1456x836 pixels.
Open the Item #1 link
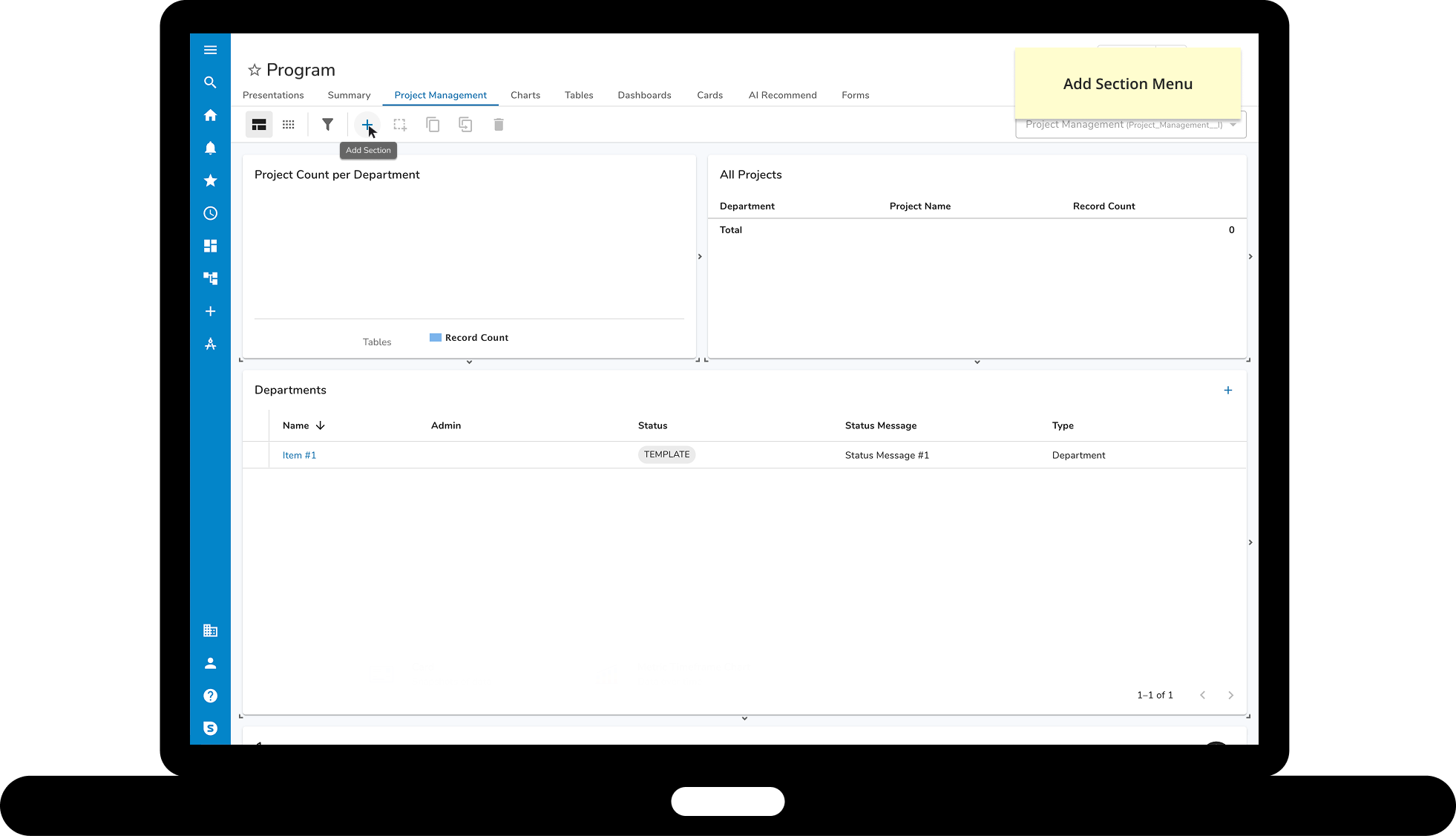point(299,456)
